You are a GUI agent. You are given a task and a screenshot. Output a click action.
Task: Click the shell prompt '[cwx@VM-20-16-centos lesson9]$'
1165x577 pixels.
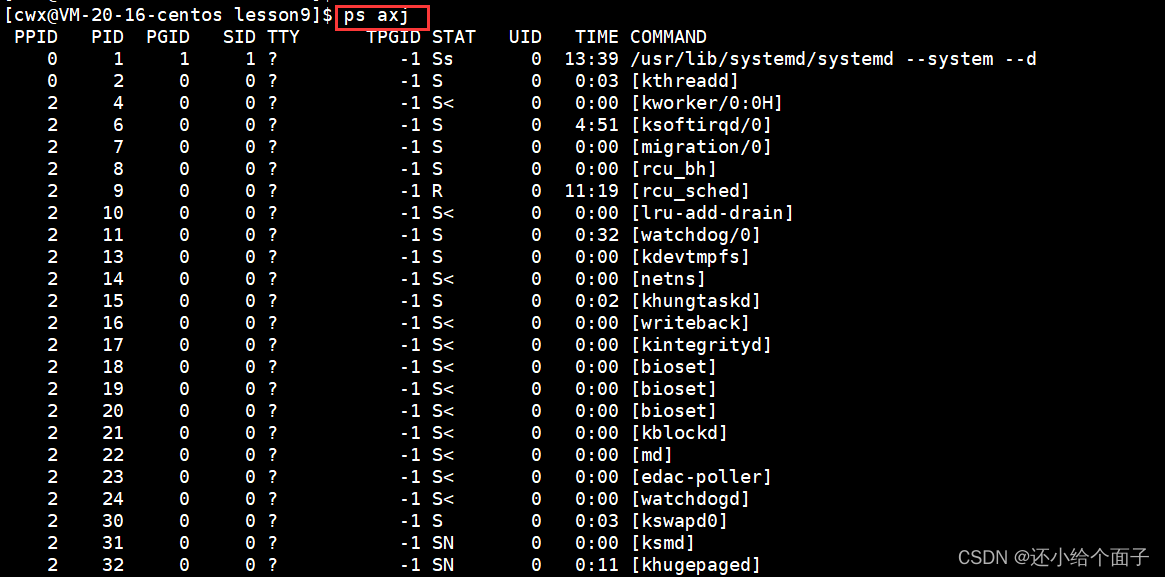pos(168,16)
